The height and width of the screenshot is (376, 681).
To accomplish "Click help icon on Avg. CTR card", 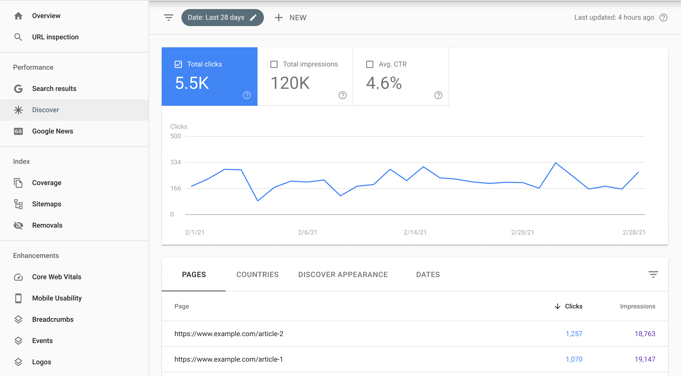I will [x=438, y=95].
